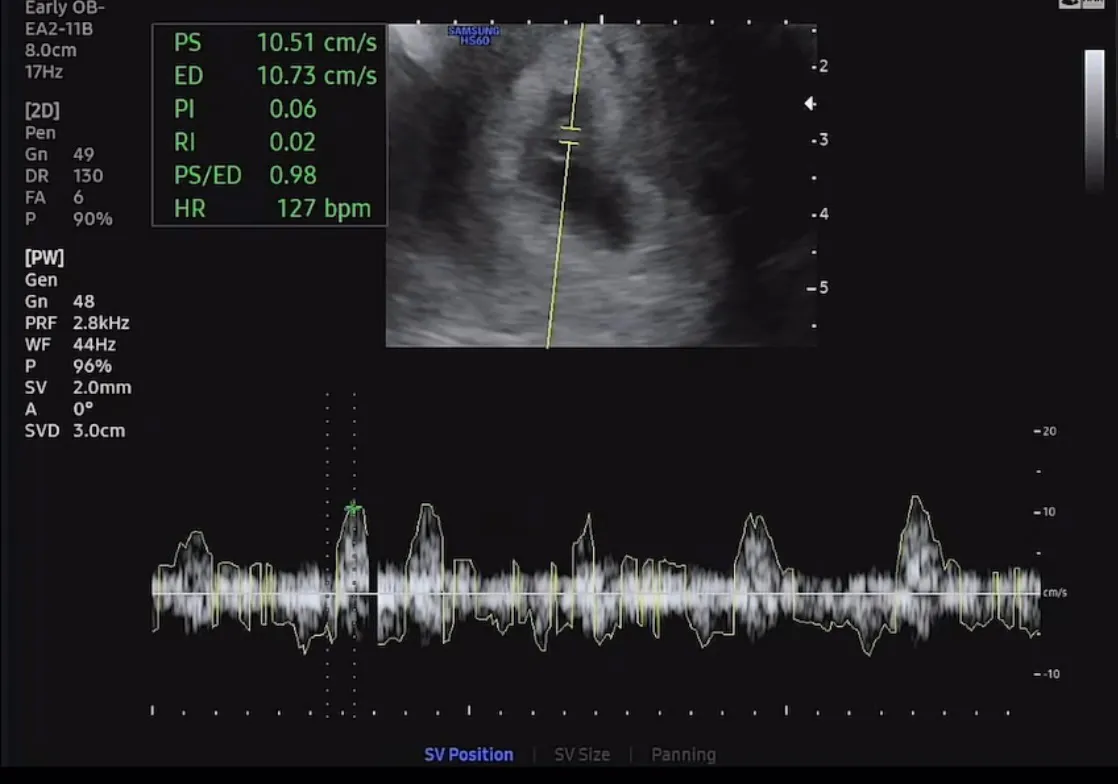Viewport: 1118px width, 784px height.
Task: Click the 20 mark on velocity scale
Action: [1050, 431]
